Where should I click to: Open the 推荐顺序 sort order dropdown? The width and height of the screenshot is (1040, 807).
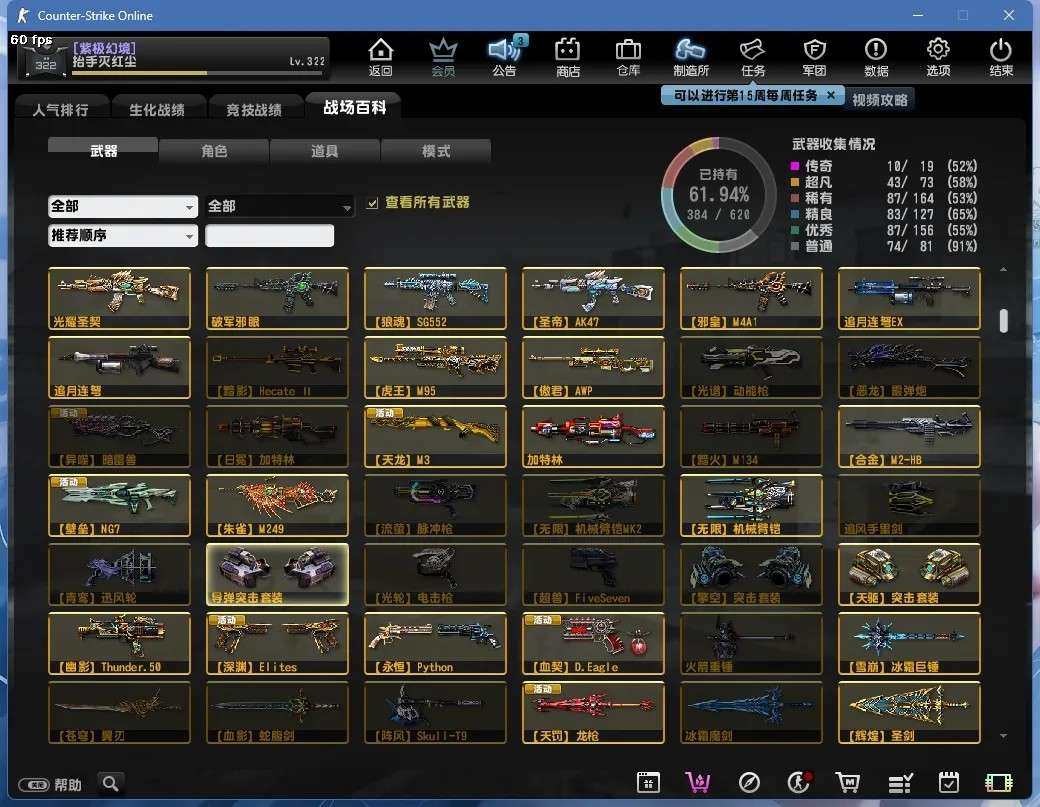[x=122, y=236]
